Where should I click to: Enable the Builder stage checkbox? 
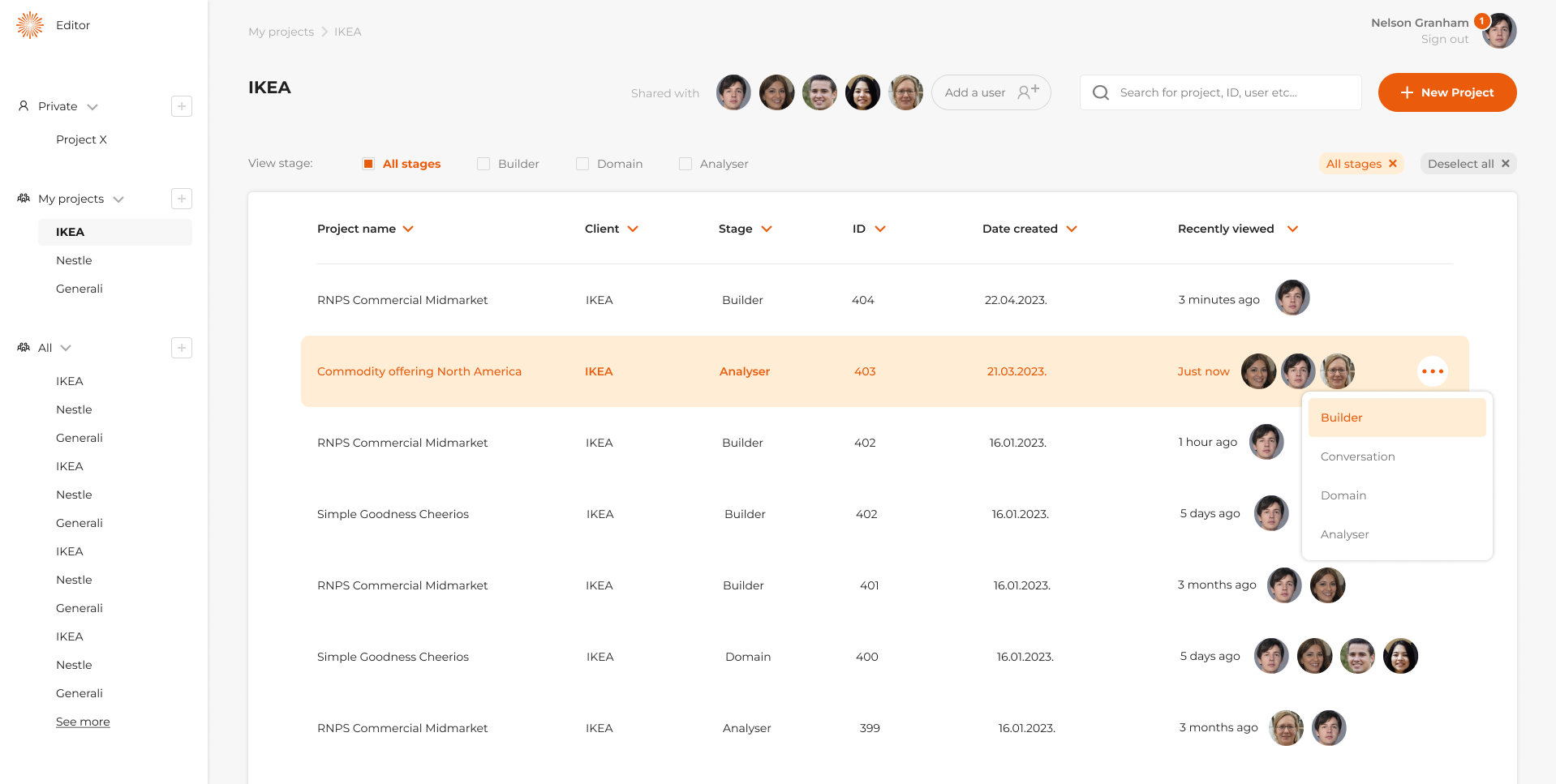click(484, 164)
